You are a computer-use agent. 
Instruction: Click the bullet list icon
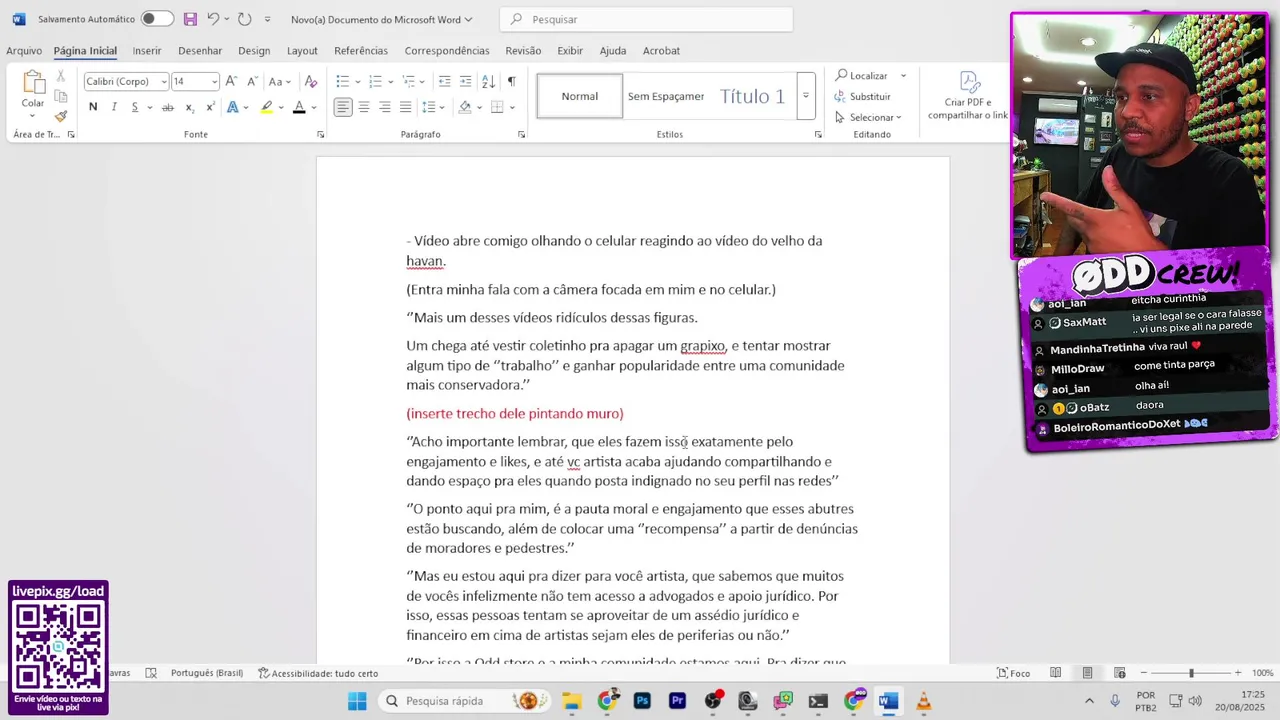pos(342,81)
